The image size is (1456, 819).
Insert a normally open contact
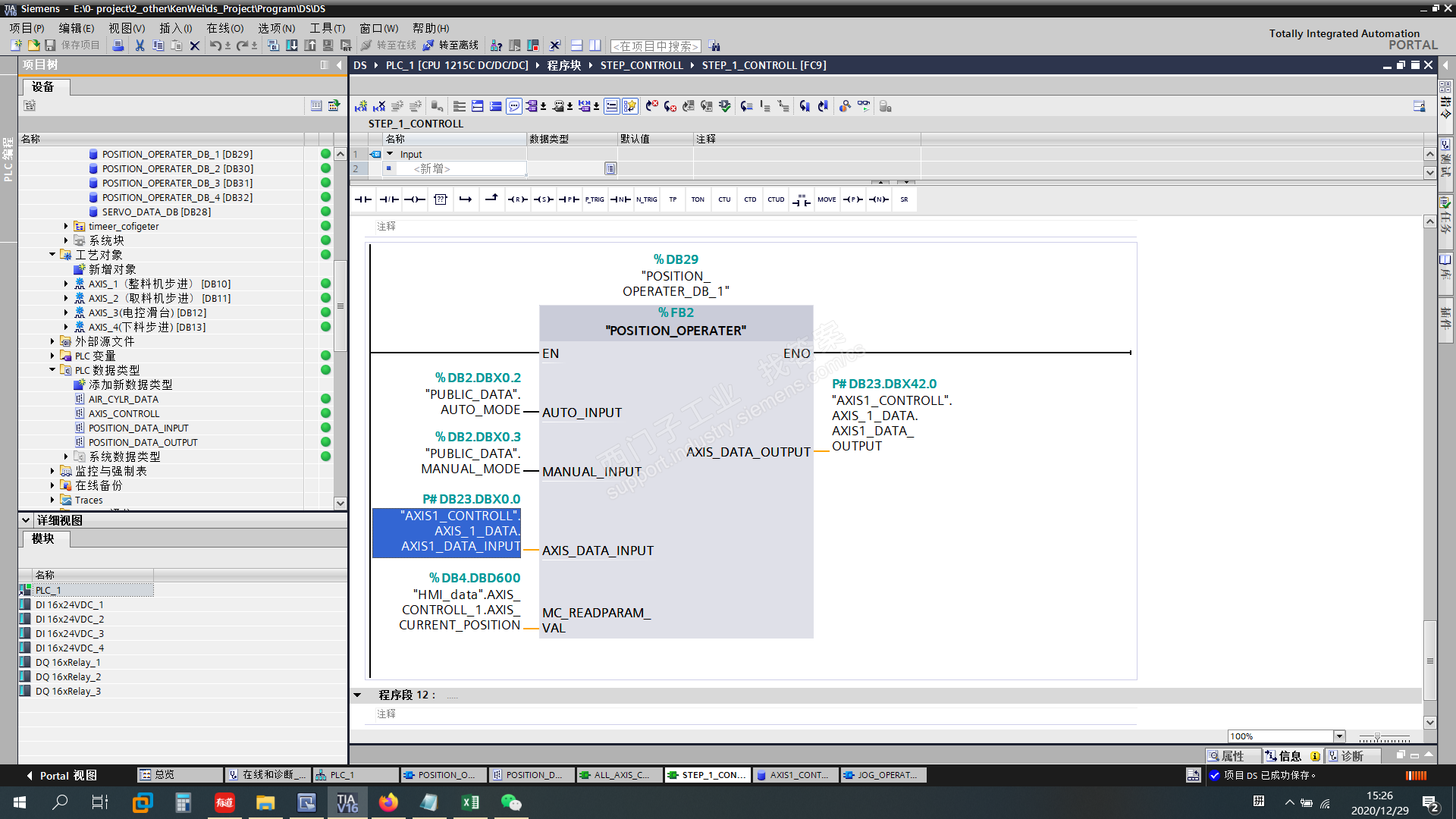pos(363,199)
